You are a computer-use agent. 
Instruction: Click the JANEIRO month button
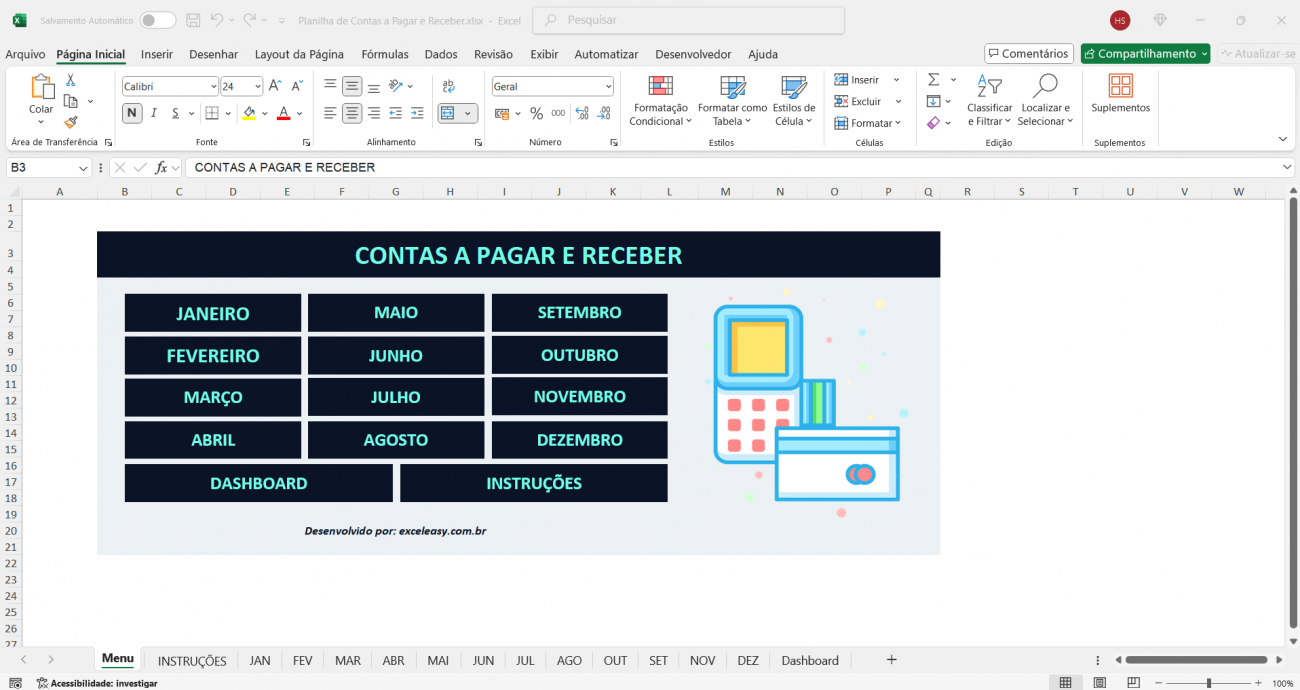coord(213,313)
